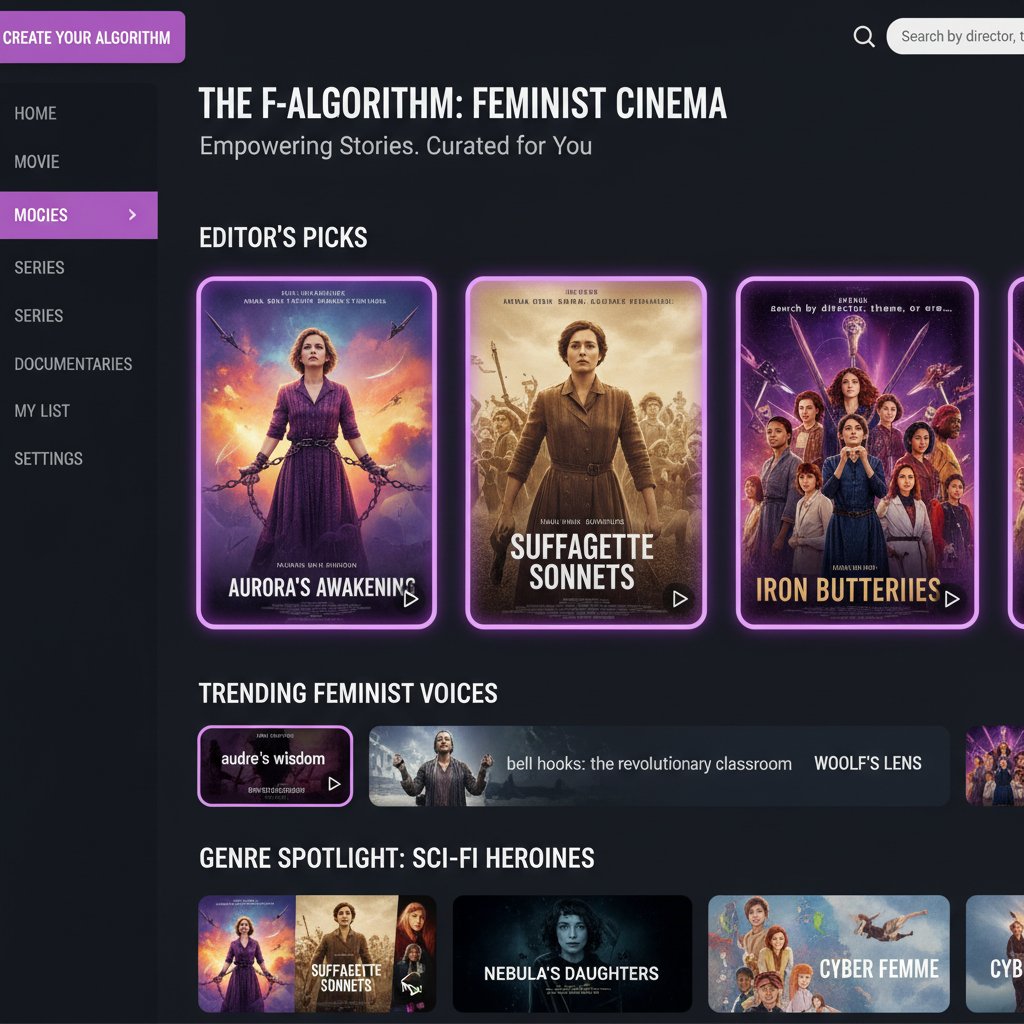The image size is (1024, 1024).
Task: Click the search magnifying glass icon
Action: (863, 36)
